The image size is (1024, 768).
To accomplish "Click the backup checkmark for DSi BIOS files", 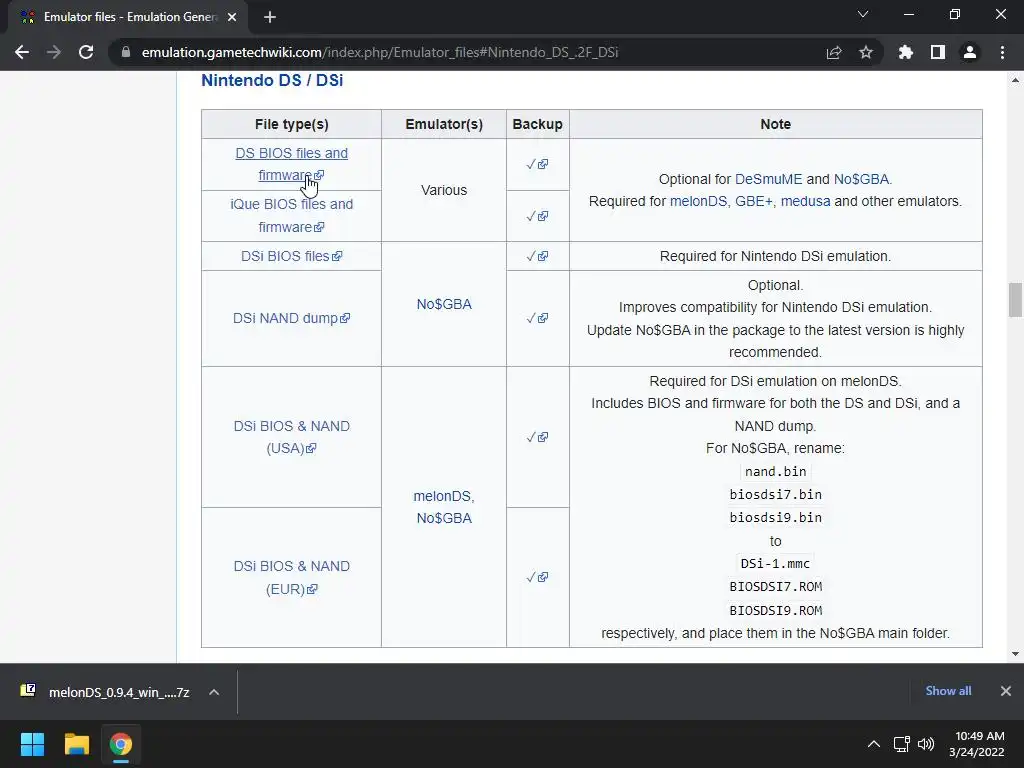I will coord(537,256).
